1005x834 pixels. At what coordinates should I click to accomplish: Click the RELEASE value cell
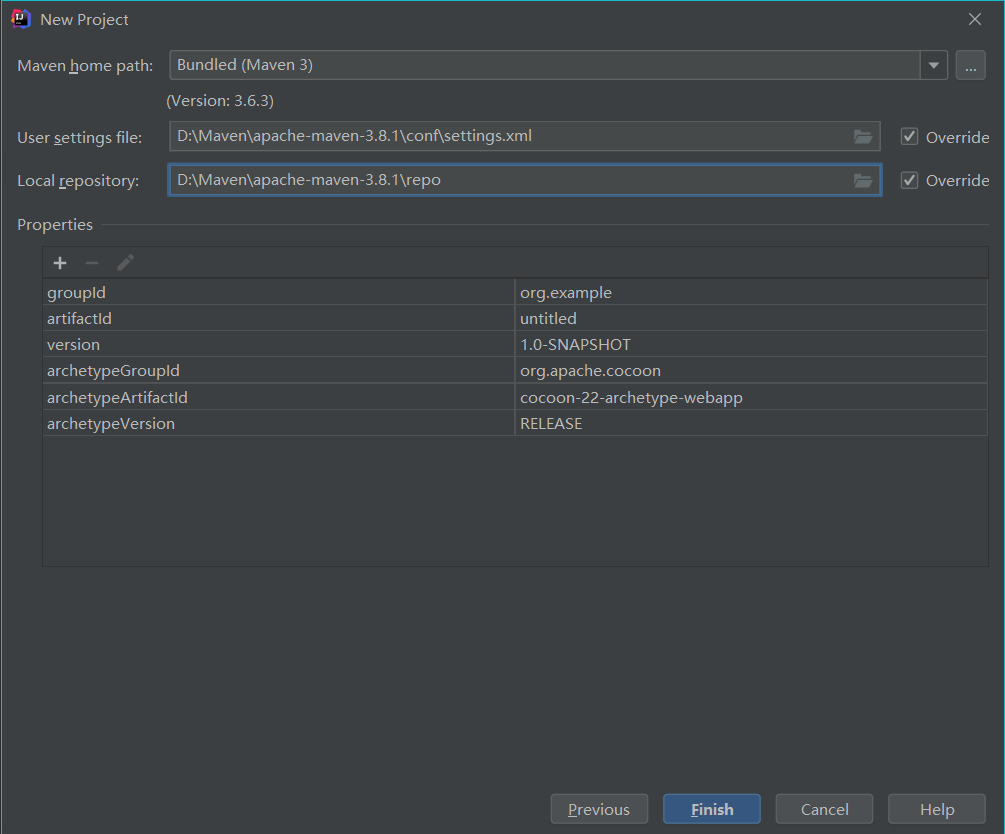click(x=751, y=424)
